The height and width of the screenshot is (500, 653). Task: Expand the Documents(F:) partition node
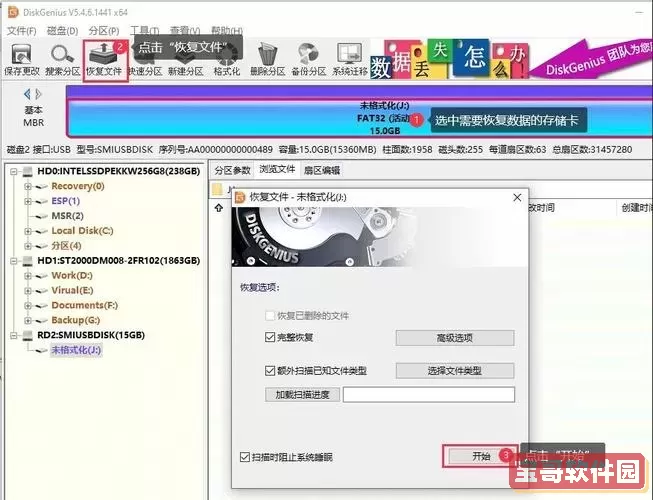27,305
